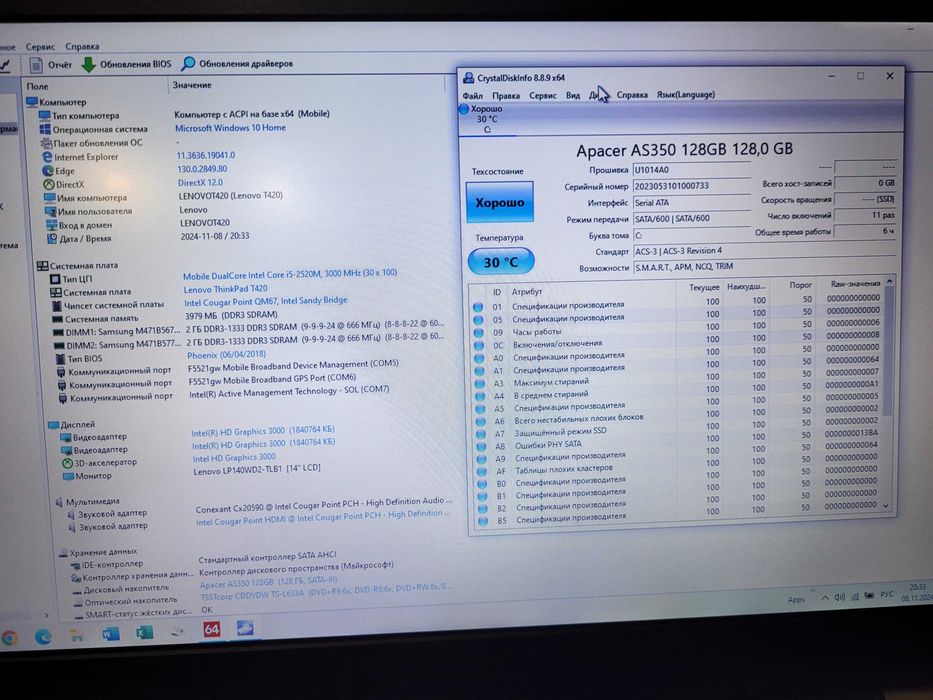933x700 pixels.
Task: Click the Тип ЦП processor icon
Action: pyautogui.click(x=55, y=279)
